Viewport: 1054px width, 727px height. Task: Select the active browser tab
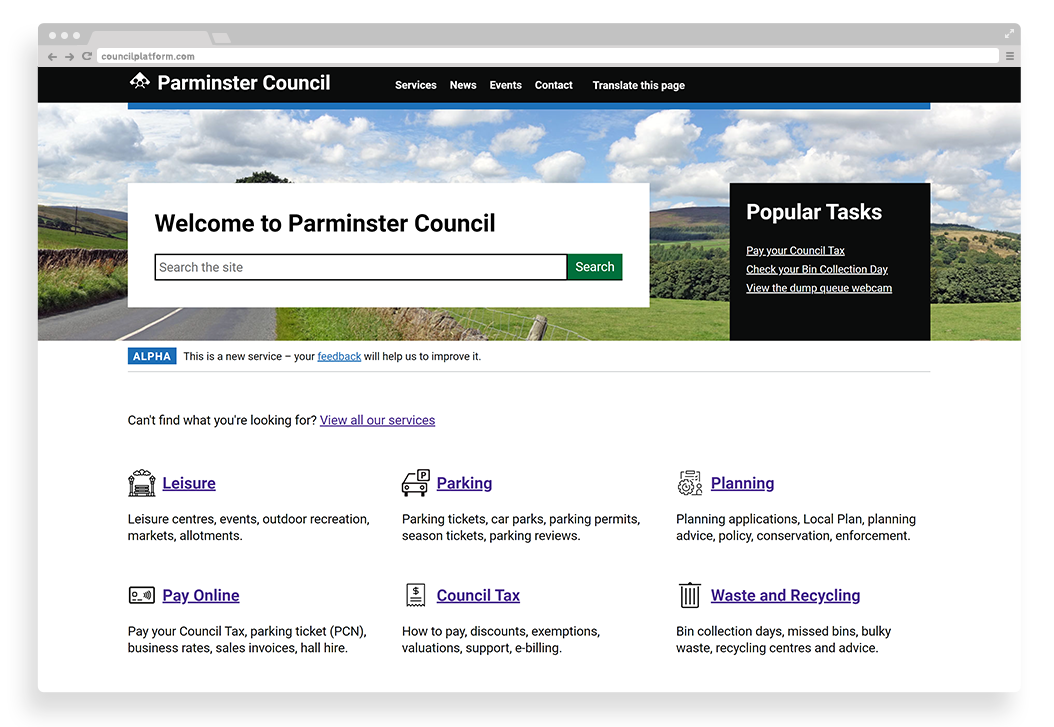point(150,38)
